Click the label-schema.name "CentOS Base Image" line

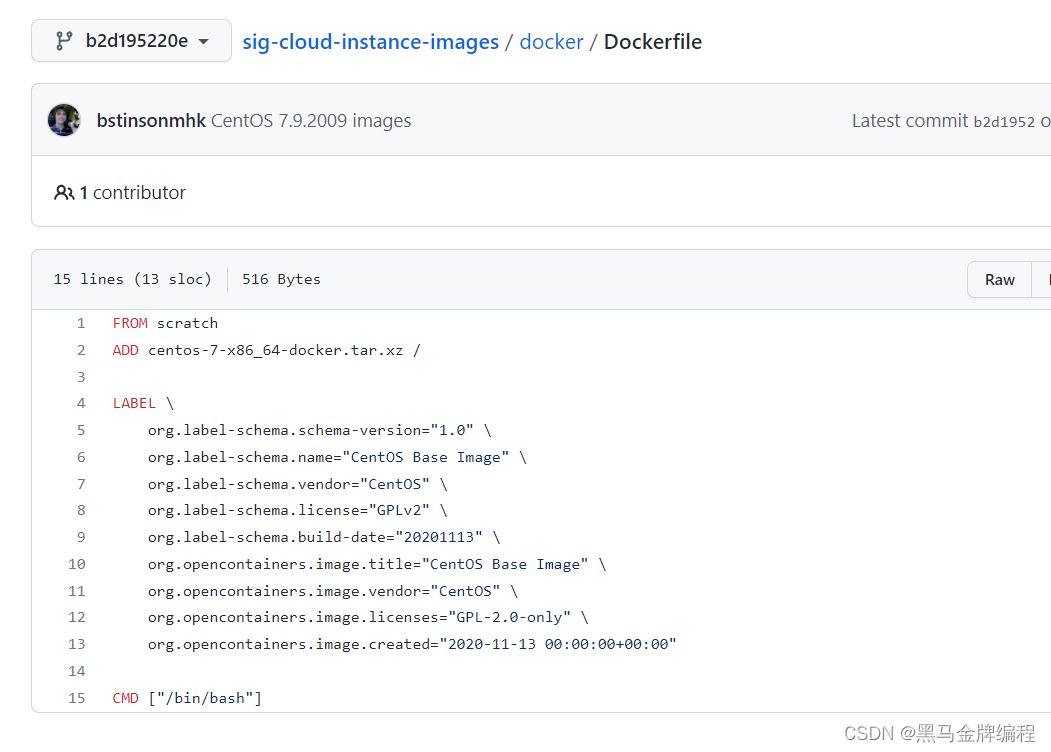pos(338,457)
